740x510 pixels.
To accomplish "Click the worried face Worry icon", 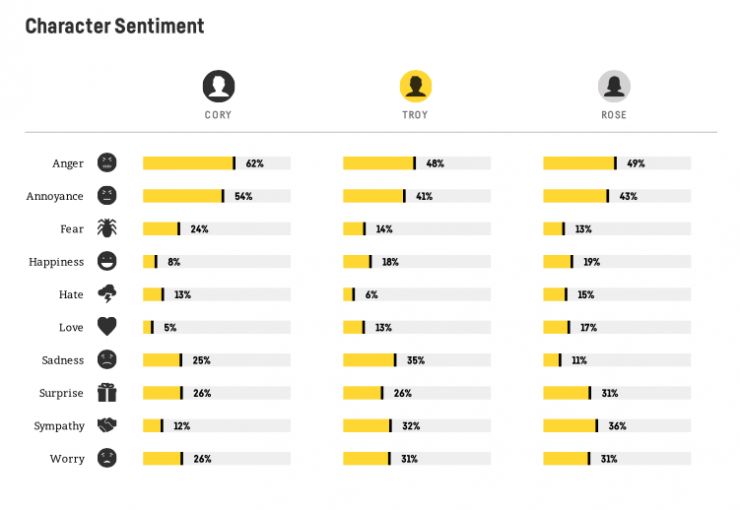I will [x=107, y=459].
